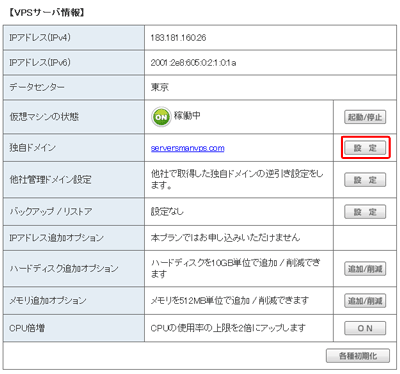Click the 設定なし backup value
Screen dimensions: 400x374
(167, 212)
